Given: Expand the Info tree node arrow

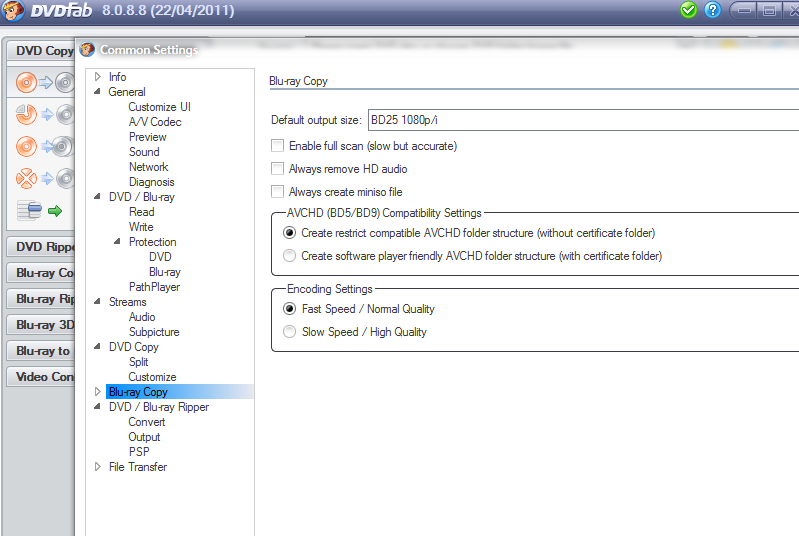Looking at the screenshot, I should point(98,77).
